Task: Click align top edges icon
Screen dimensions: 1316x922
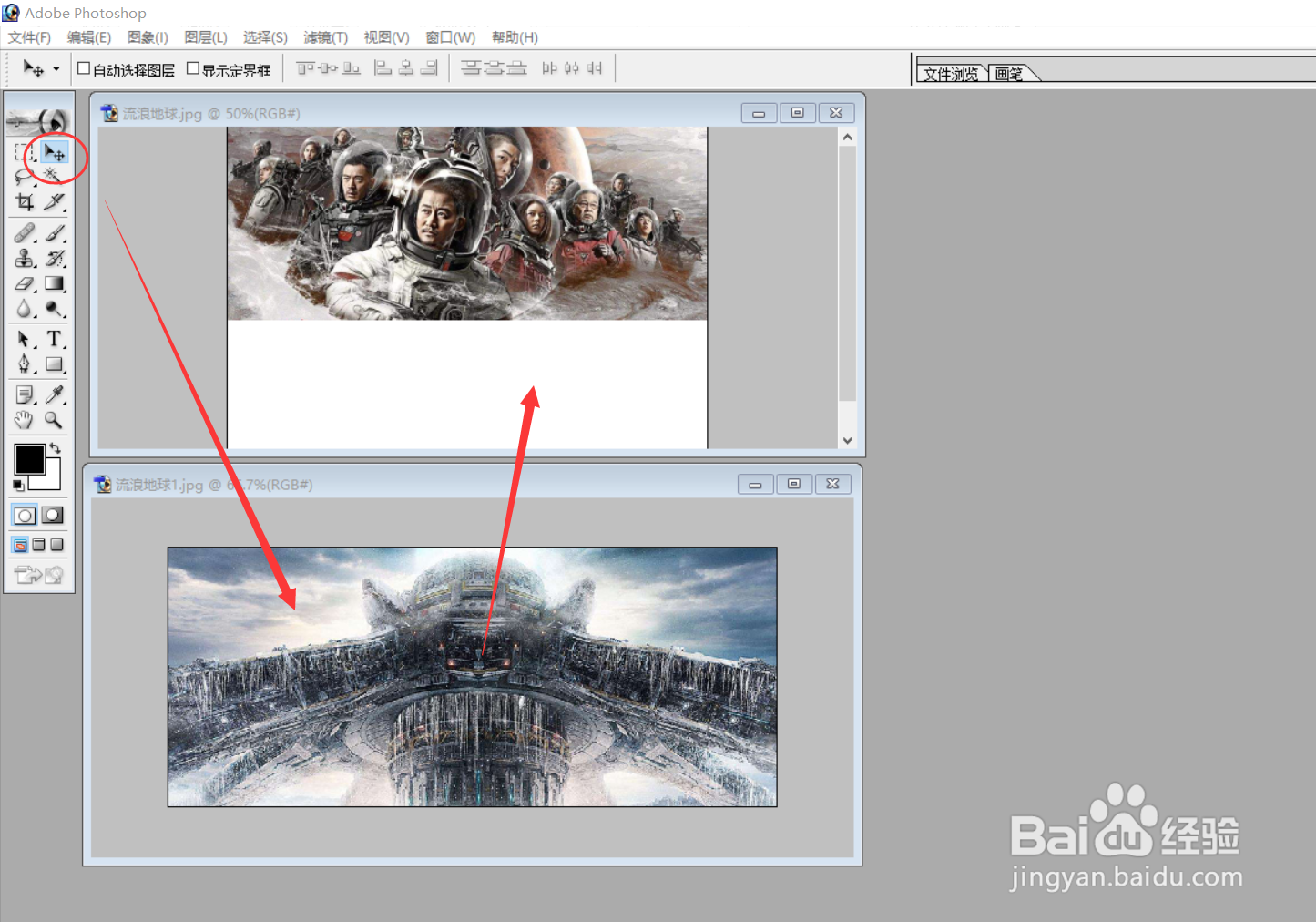Action: click(305, 68)
